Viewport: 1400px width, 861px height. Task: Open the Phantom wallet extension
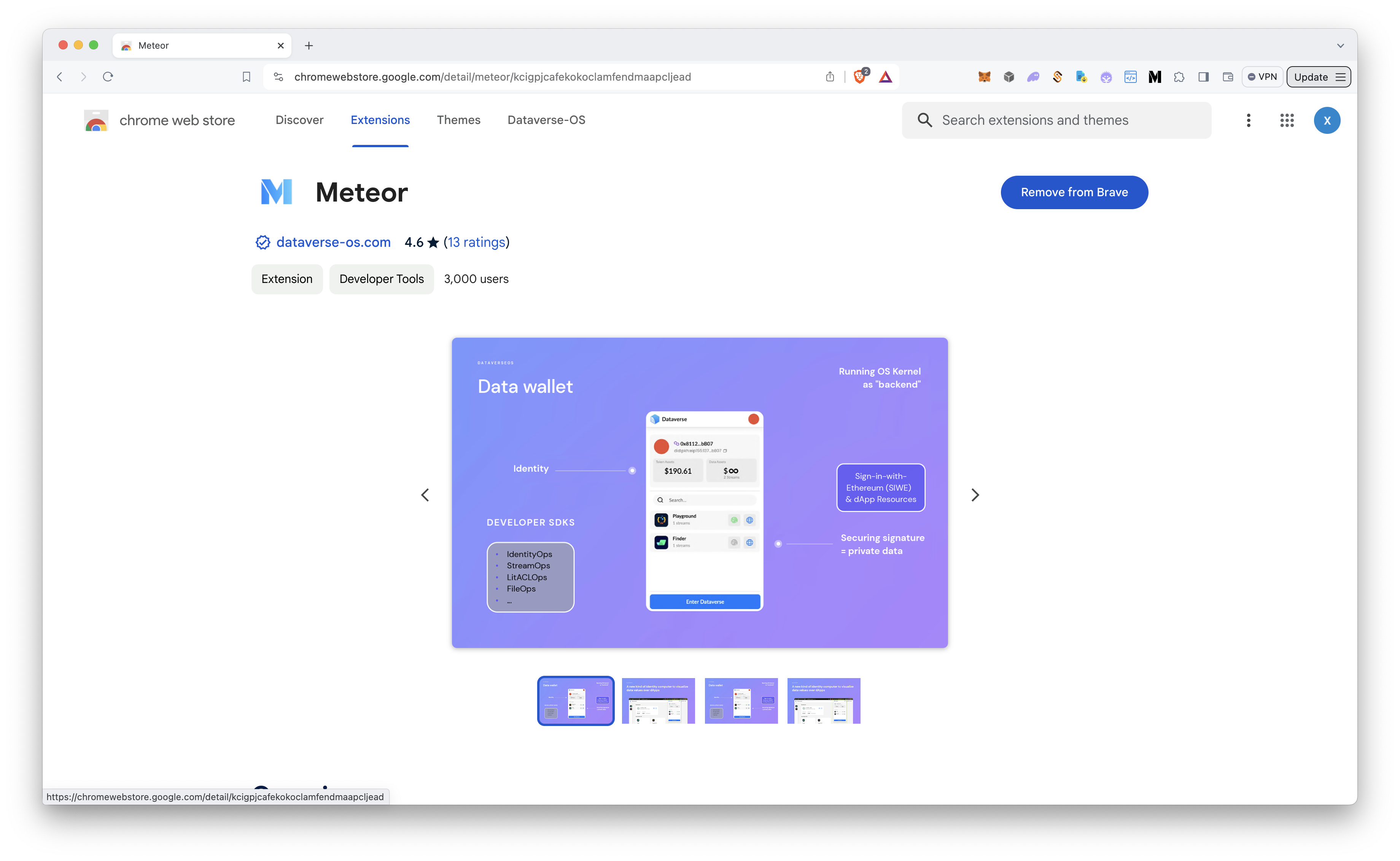tap(1034, 76)
